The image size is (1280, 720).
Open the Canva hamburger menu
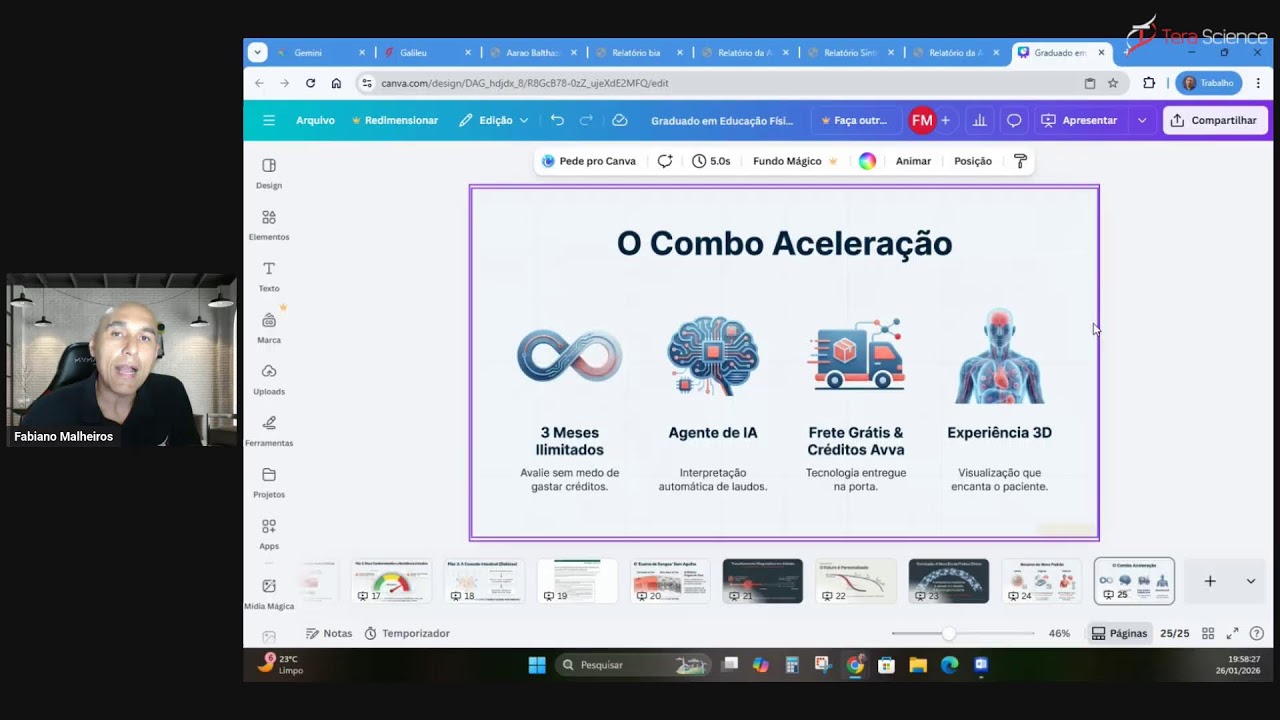pyautogui.click(x=269, y=120)
